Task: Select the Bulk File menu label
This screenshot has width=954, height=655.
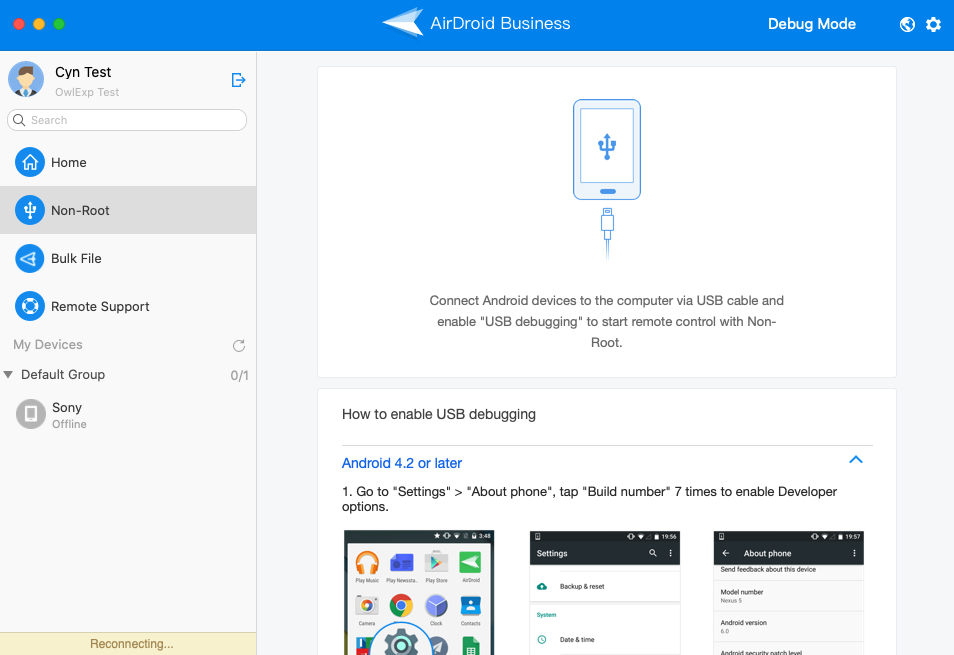Action: point(76,258)
